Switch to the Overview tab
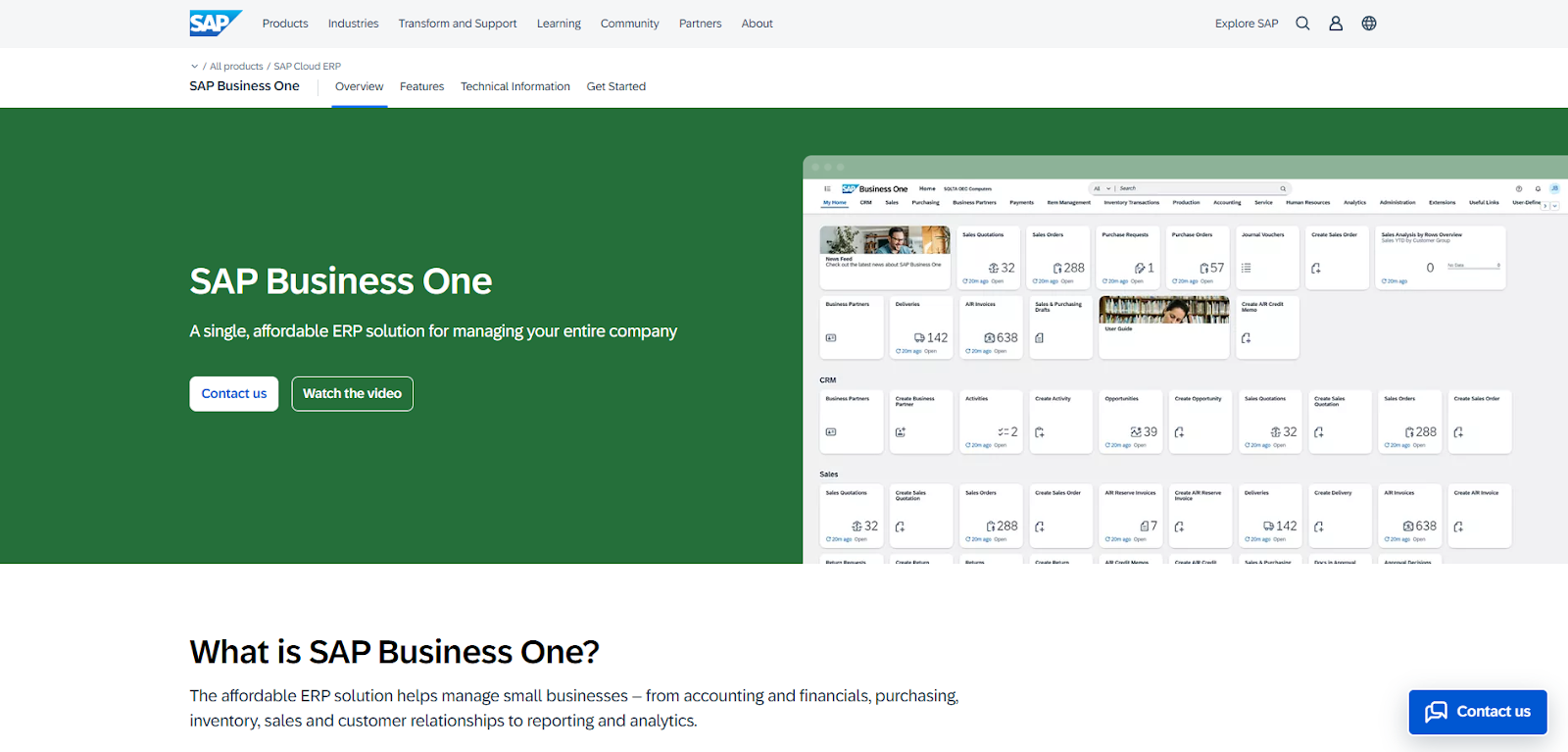Screen dimensions: 1568x752 [359, 86]
